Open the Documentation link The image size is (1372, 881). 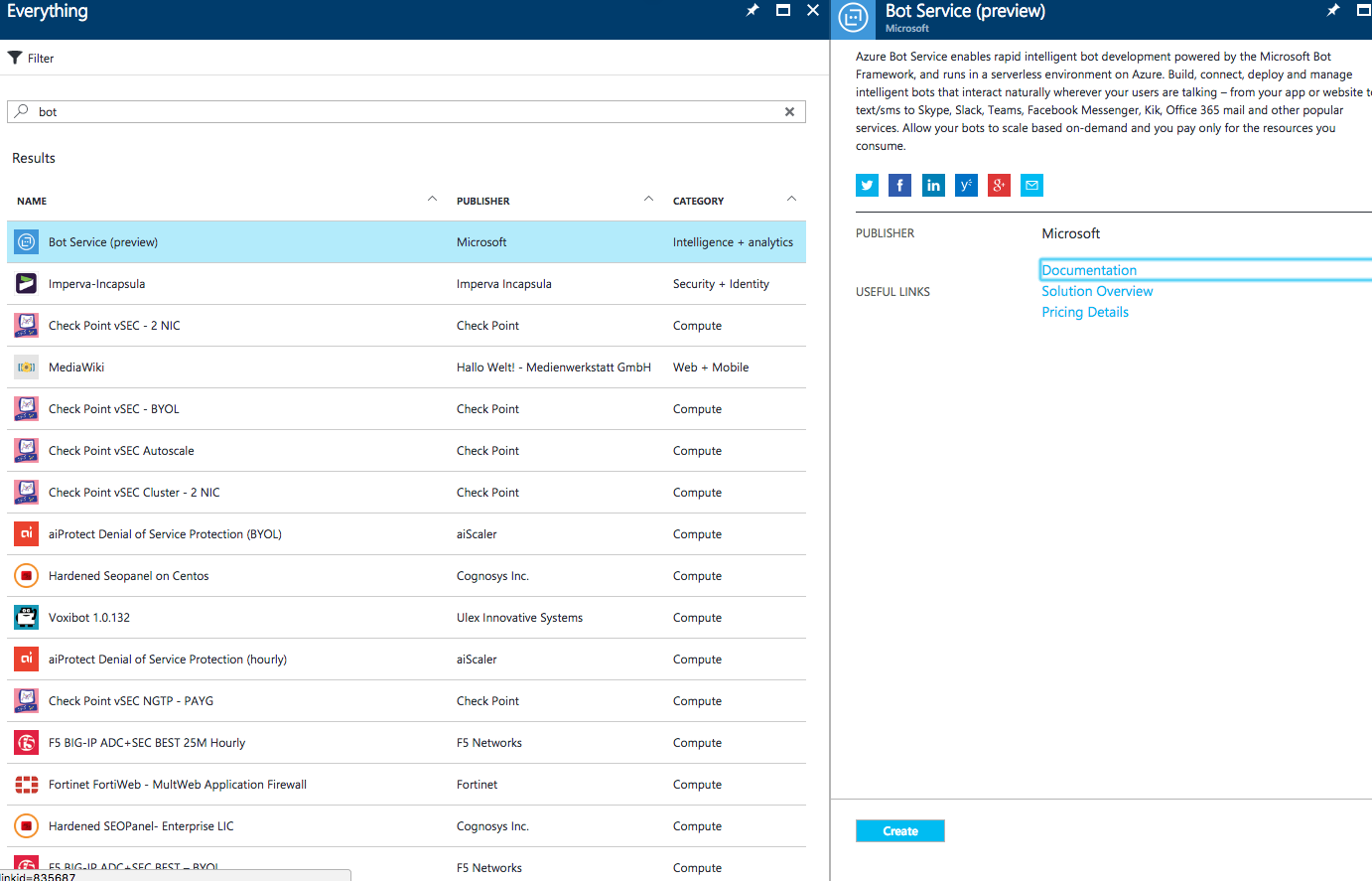point(1089,270)
